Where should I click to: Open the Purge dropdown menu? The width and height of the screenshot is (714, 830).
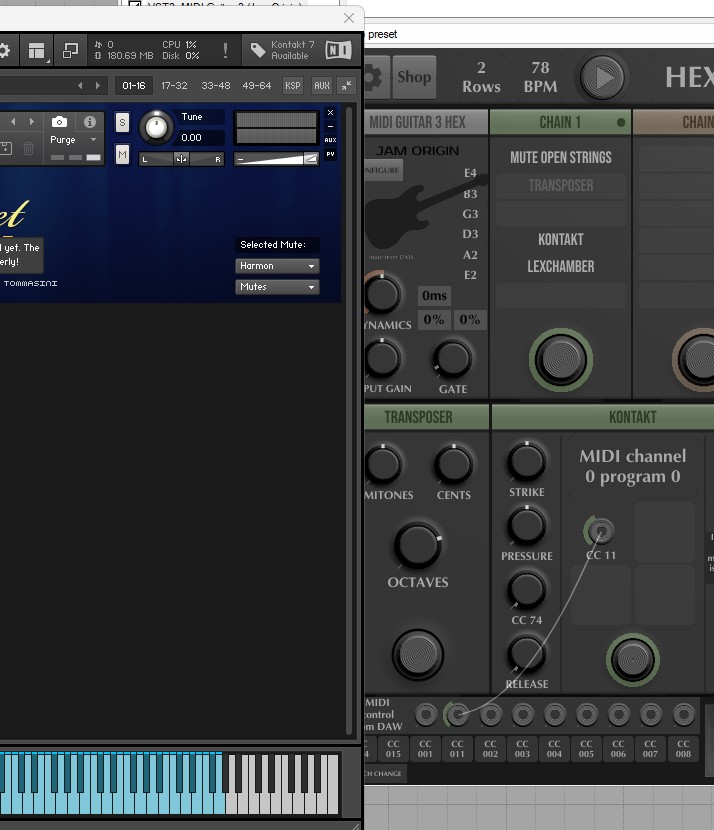click(71, 140)
